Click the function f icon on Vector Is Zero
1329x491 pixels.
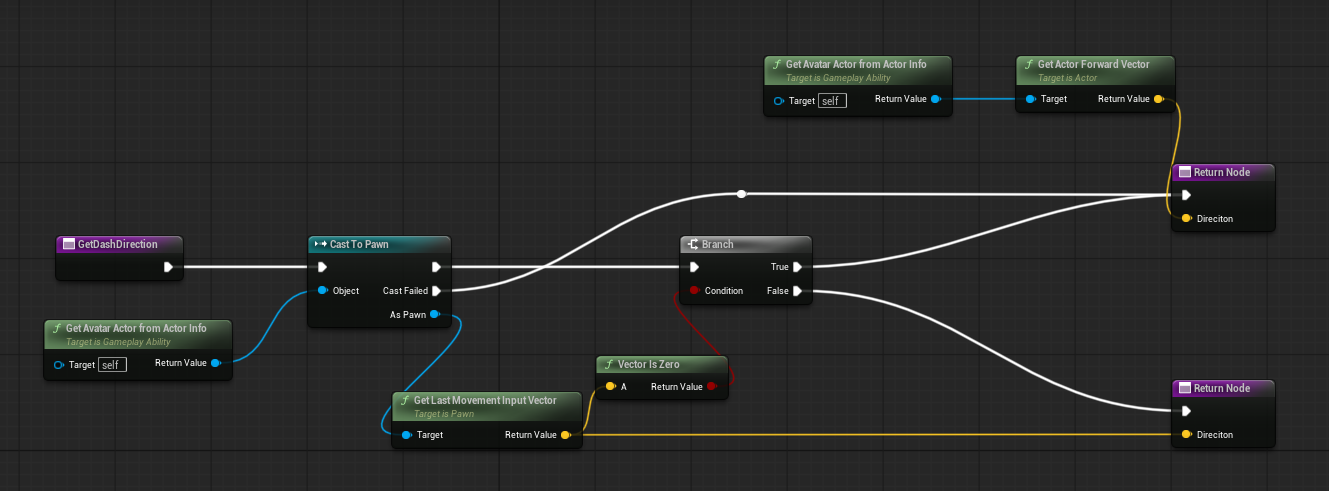click(608, 364)
